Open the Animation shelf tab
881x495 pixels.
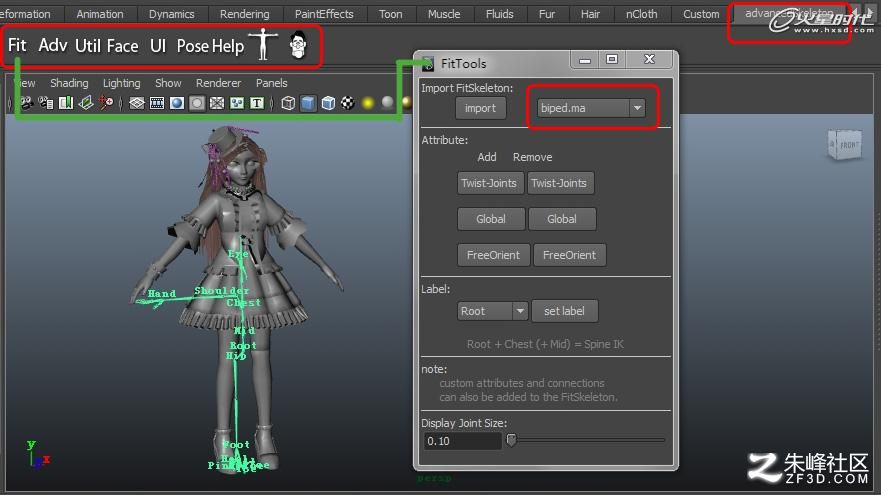pyautogui.click(x=99, y=14)
